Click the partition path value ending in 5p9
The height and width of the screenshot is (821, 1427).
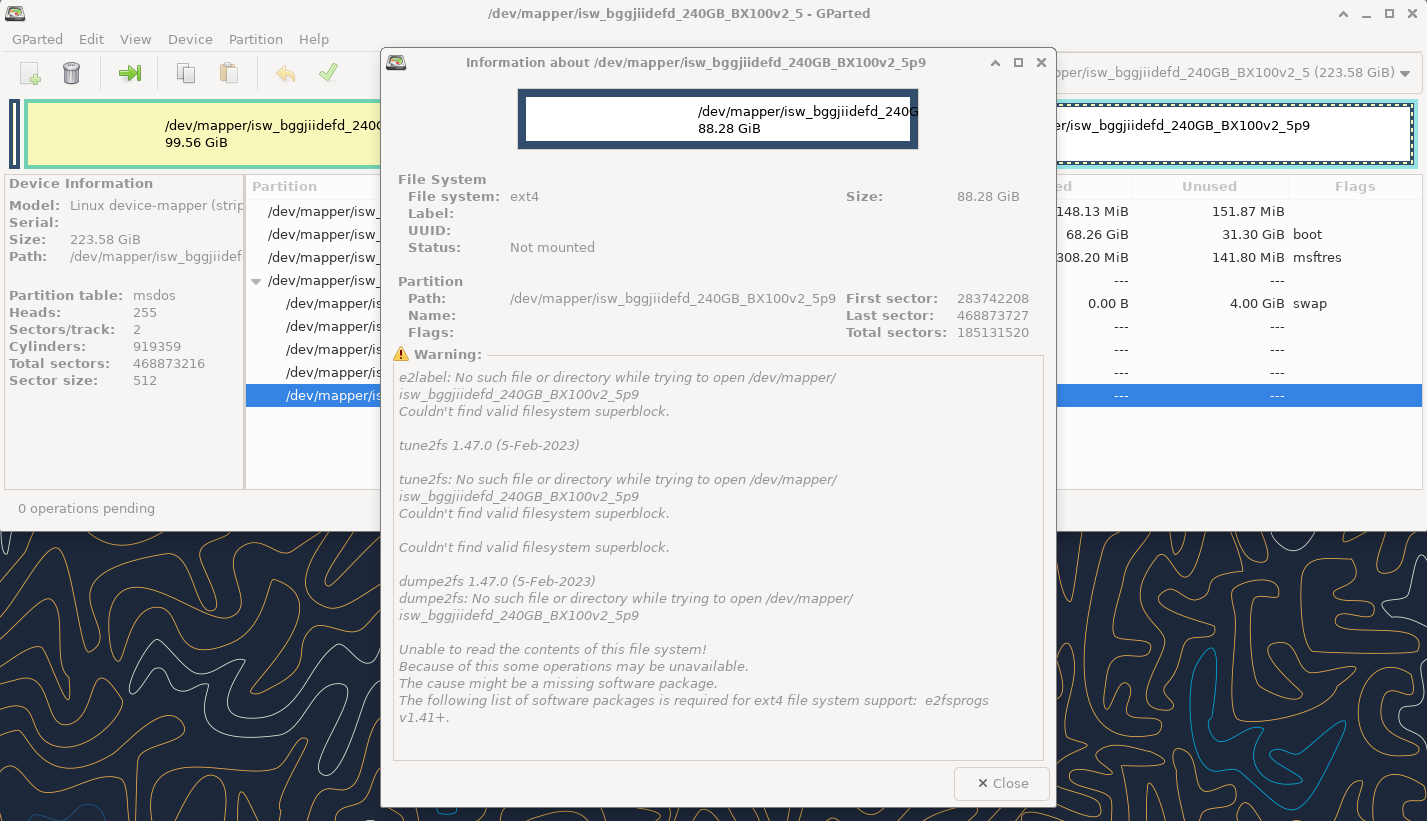click(672, 299)
